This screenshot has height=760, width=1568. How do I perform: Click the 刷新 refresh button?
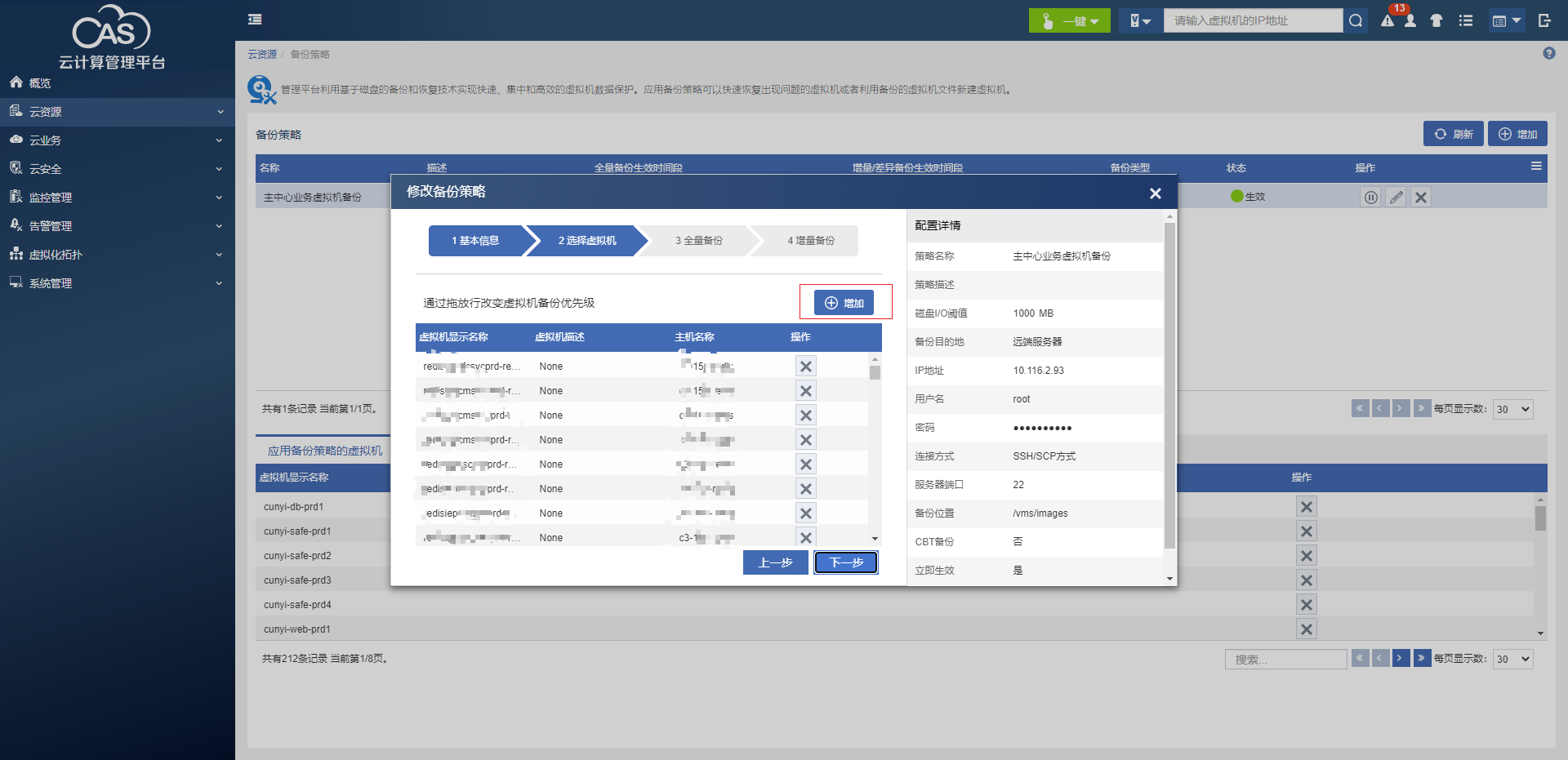1454,134
